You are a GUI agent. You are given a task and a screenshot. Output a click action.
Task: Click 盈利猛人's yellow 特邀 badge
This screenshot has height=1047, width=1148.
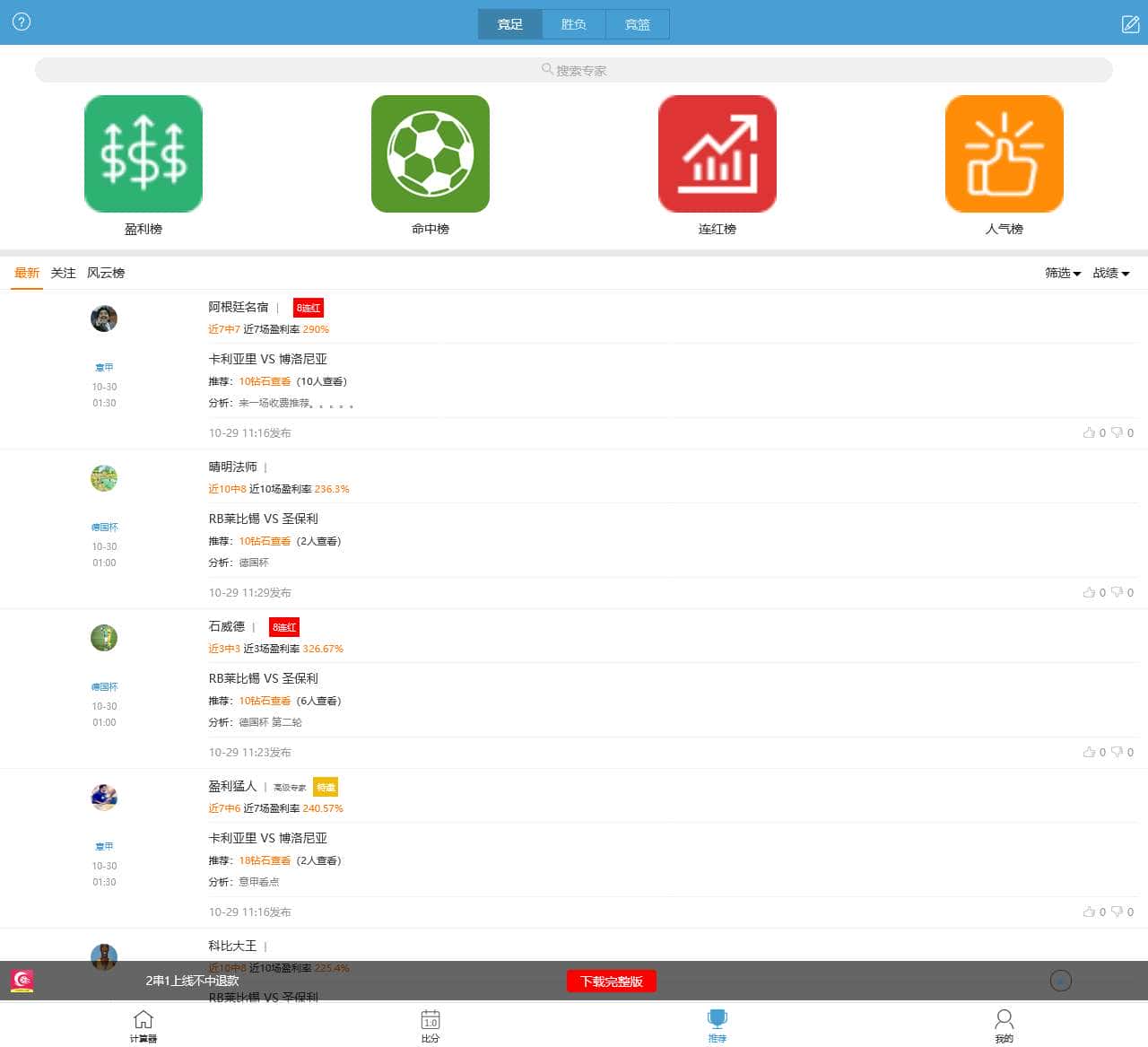[x=326, y=787]
